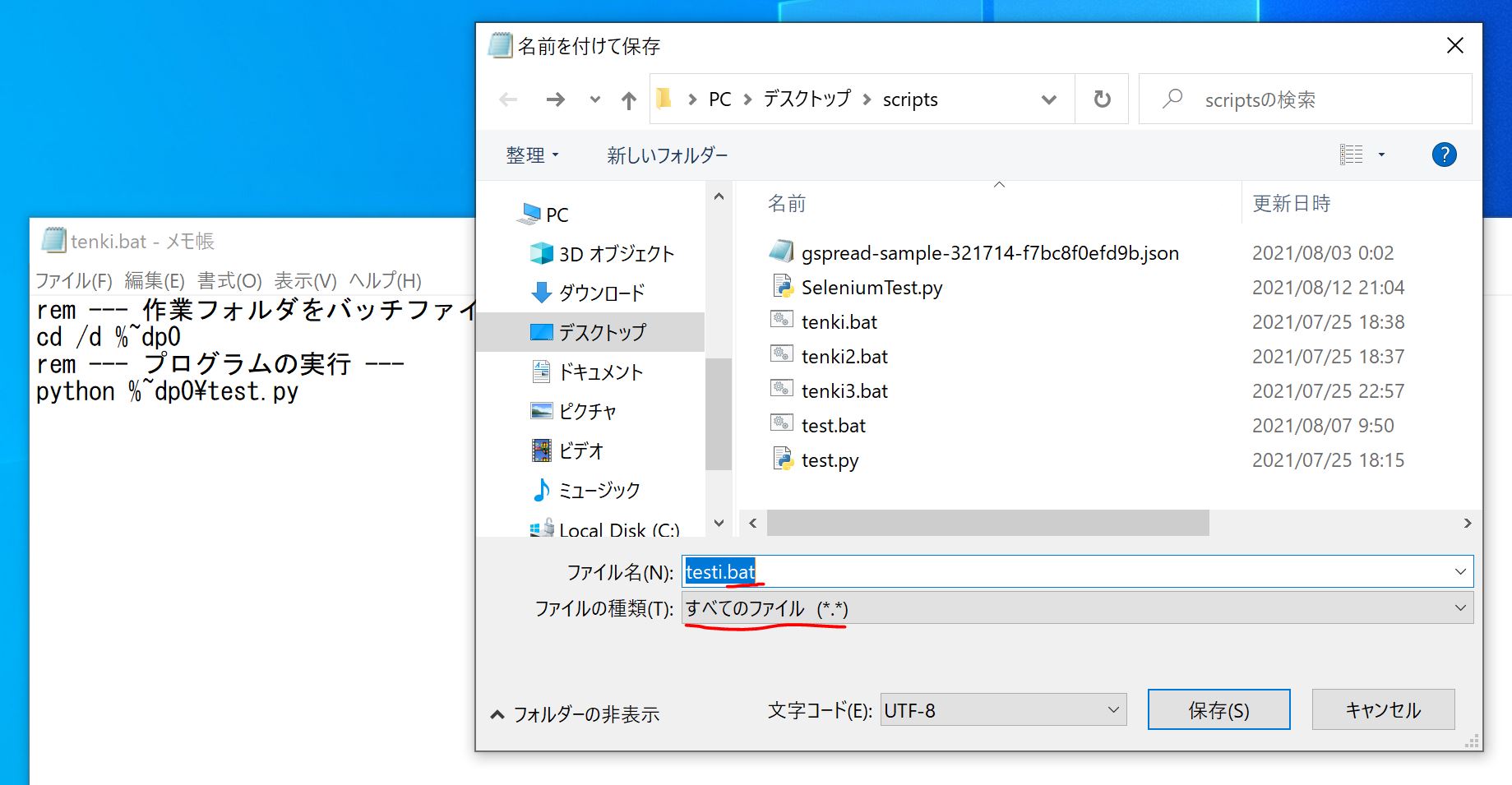Open the view options dropdown arrow
Image resolution: width=1512 pixels, height=785 pixels.
[1381, 155]
